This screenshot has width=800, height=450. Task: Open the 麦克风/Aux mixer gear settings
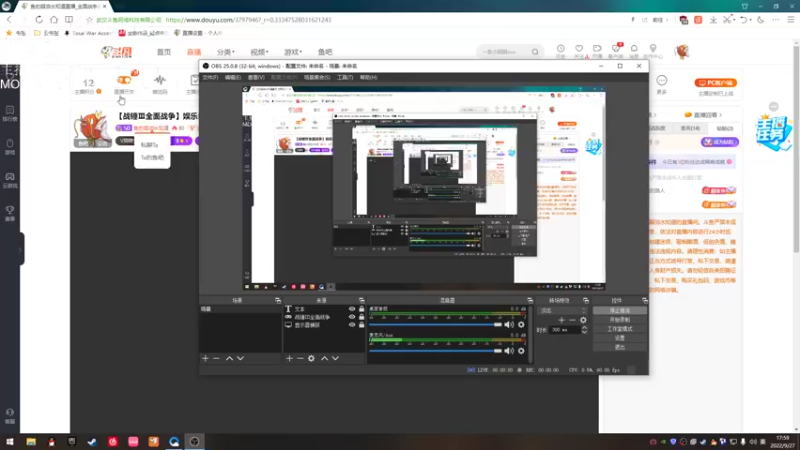pos(521,351)
